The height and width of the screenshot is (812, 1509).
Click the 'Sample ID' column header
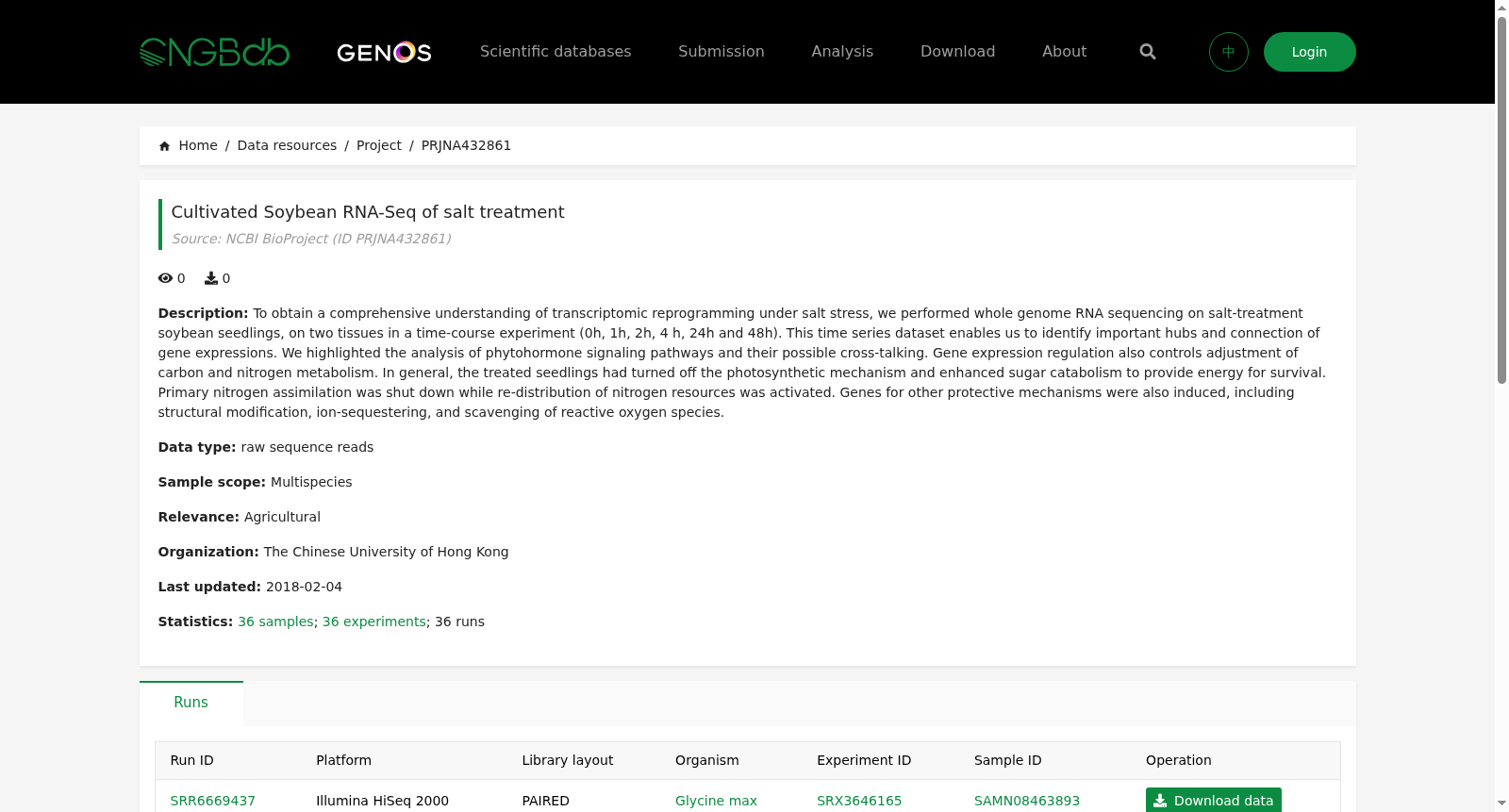point(1007,760)
